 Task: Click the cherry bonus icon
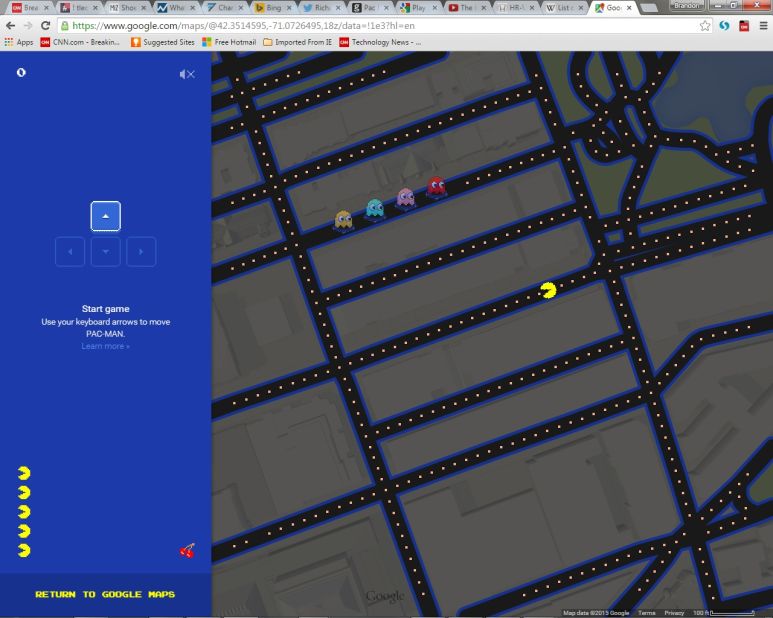pos(187,551)
